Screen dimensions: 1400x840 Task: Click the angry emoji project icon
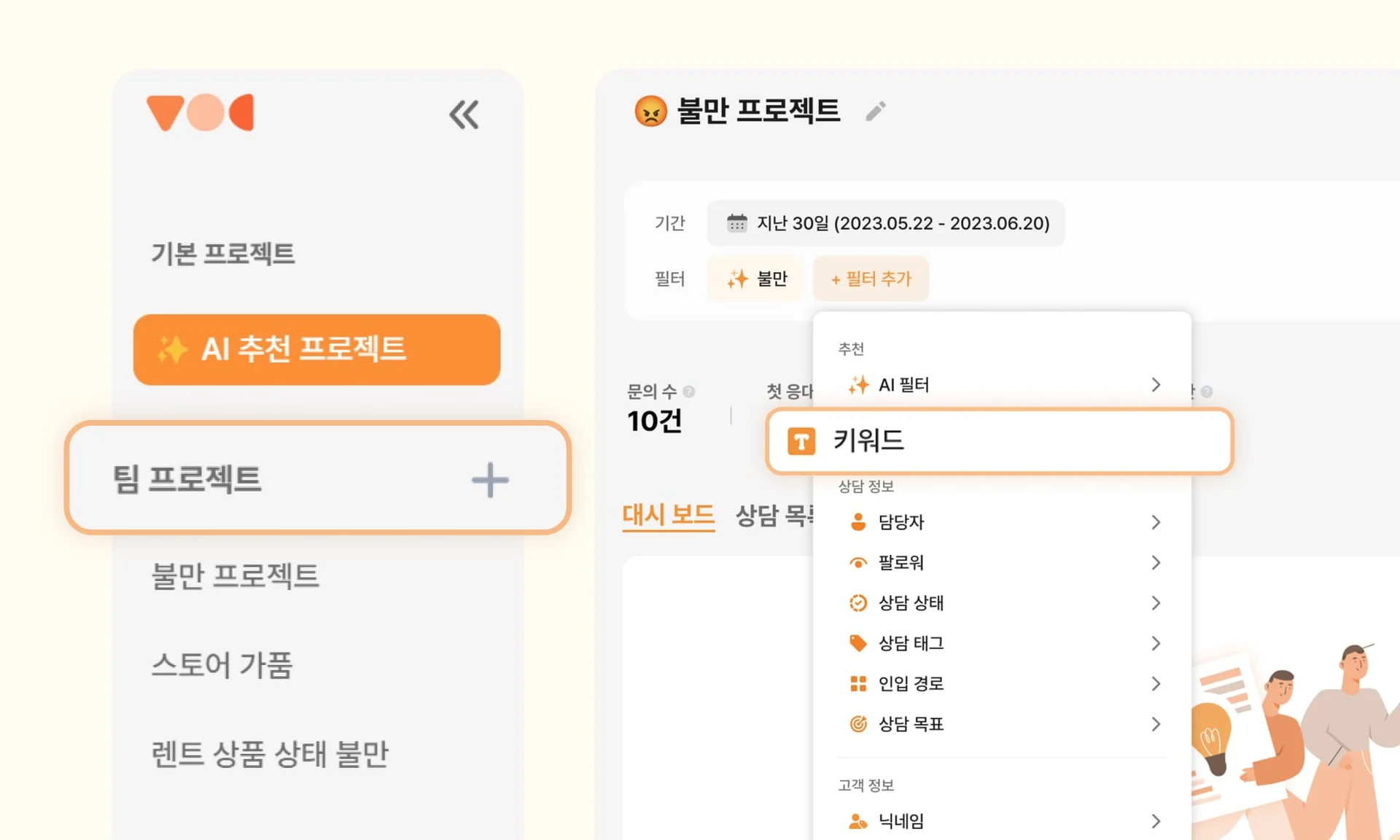pos(650,112)
